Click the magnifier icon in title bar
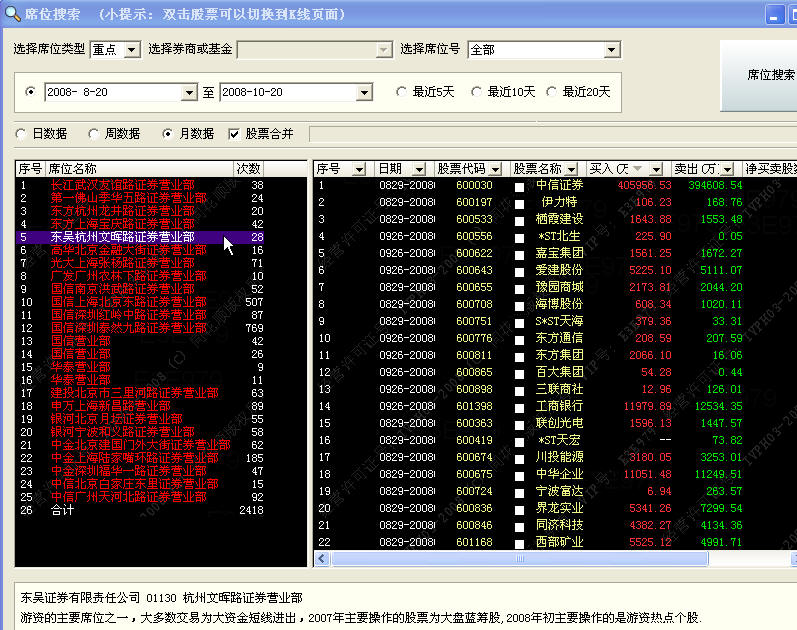This screenshot has width=797, height=630. point(10,13)
